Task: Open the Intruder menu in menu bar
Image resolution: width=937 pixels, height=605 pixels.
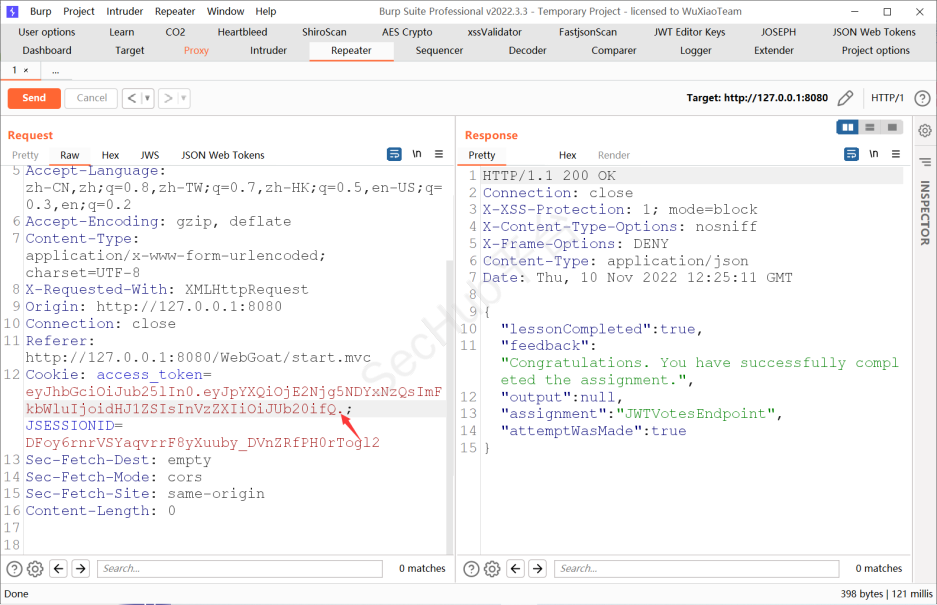Action: coord(125,11)
